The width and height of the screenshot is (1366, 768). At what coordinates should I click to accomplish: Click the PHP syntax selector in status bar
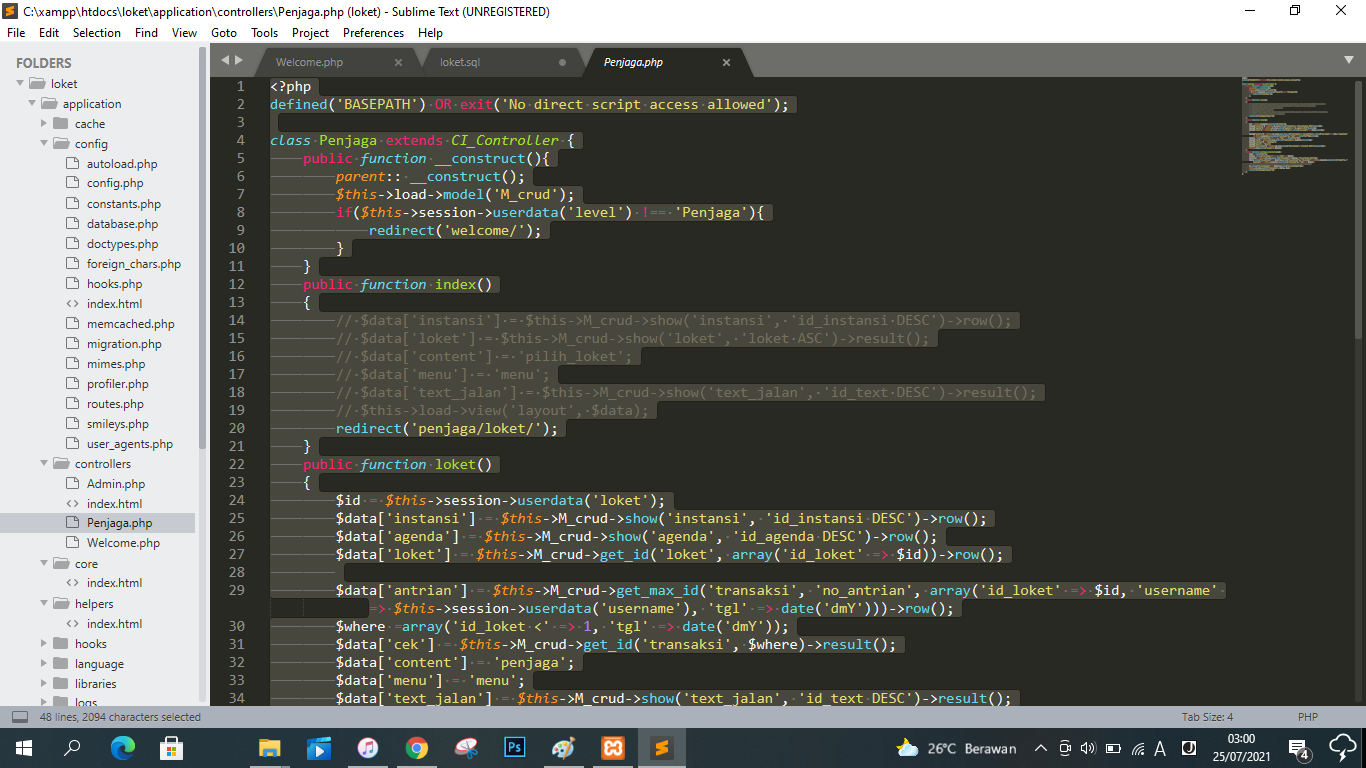[1307, 716]
